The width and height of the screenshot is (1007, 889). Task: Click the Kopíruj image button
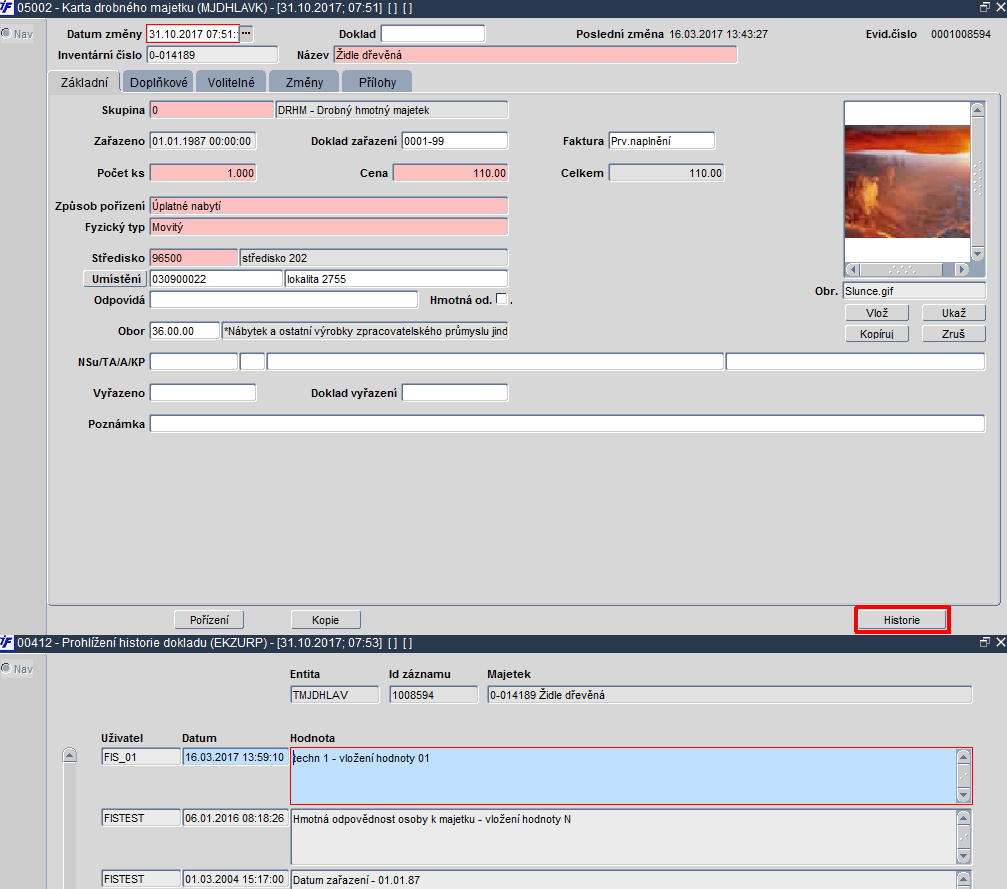tap(877, 334)
